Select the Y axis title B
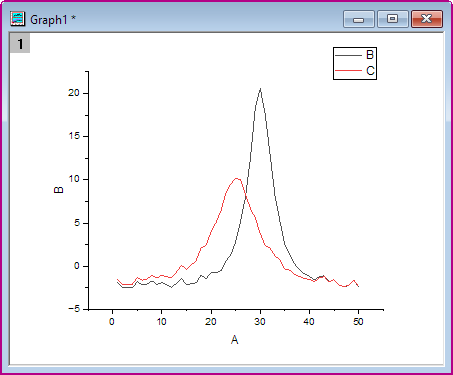 click(x=59, y=190)
